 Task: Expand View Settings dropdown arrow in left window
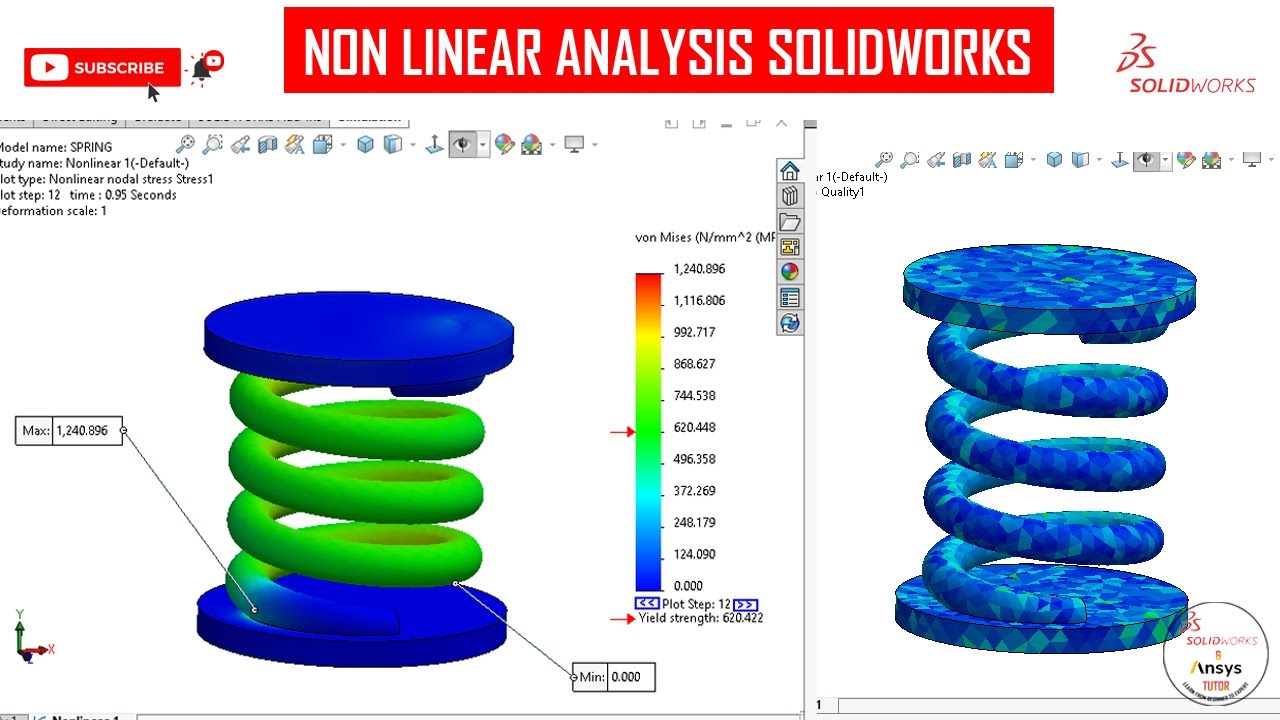tap(594, 146)
